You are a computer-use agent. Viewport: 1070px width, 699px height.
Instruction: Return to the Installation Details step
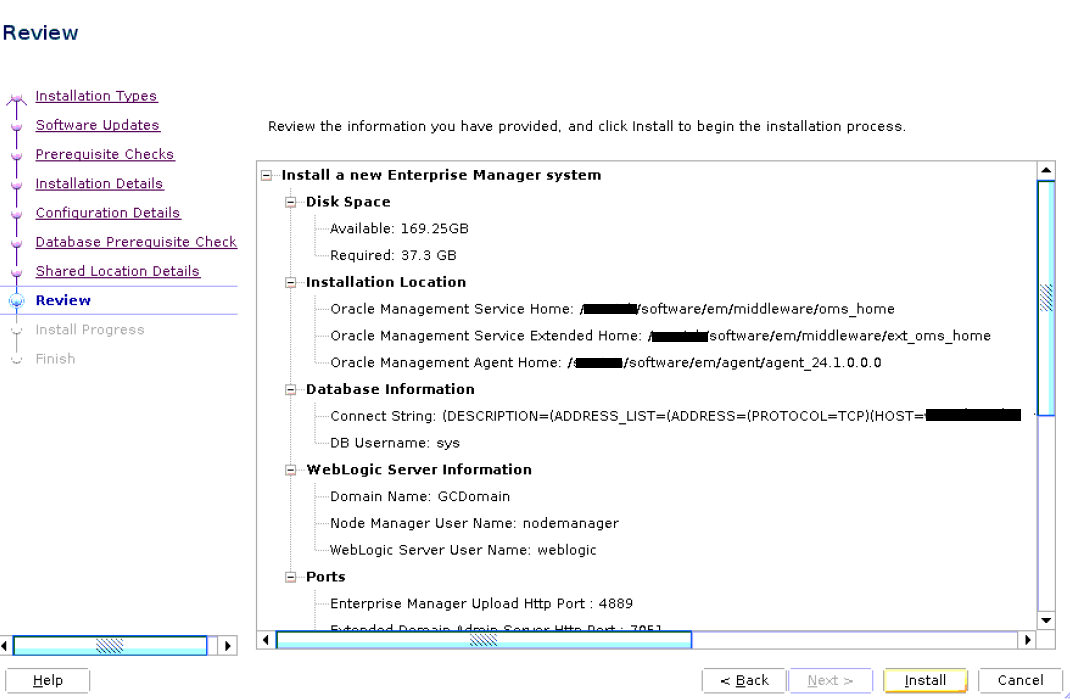(x=99, y=184)
